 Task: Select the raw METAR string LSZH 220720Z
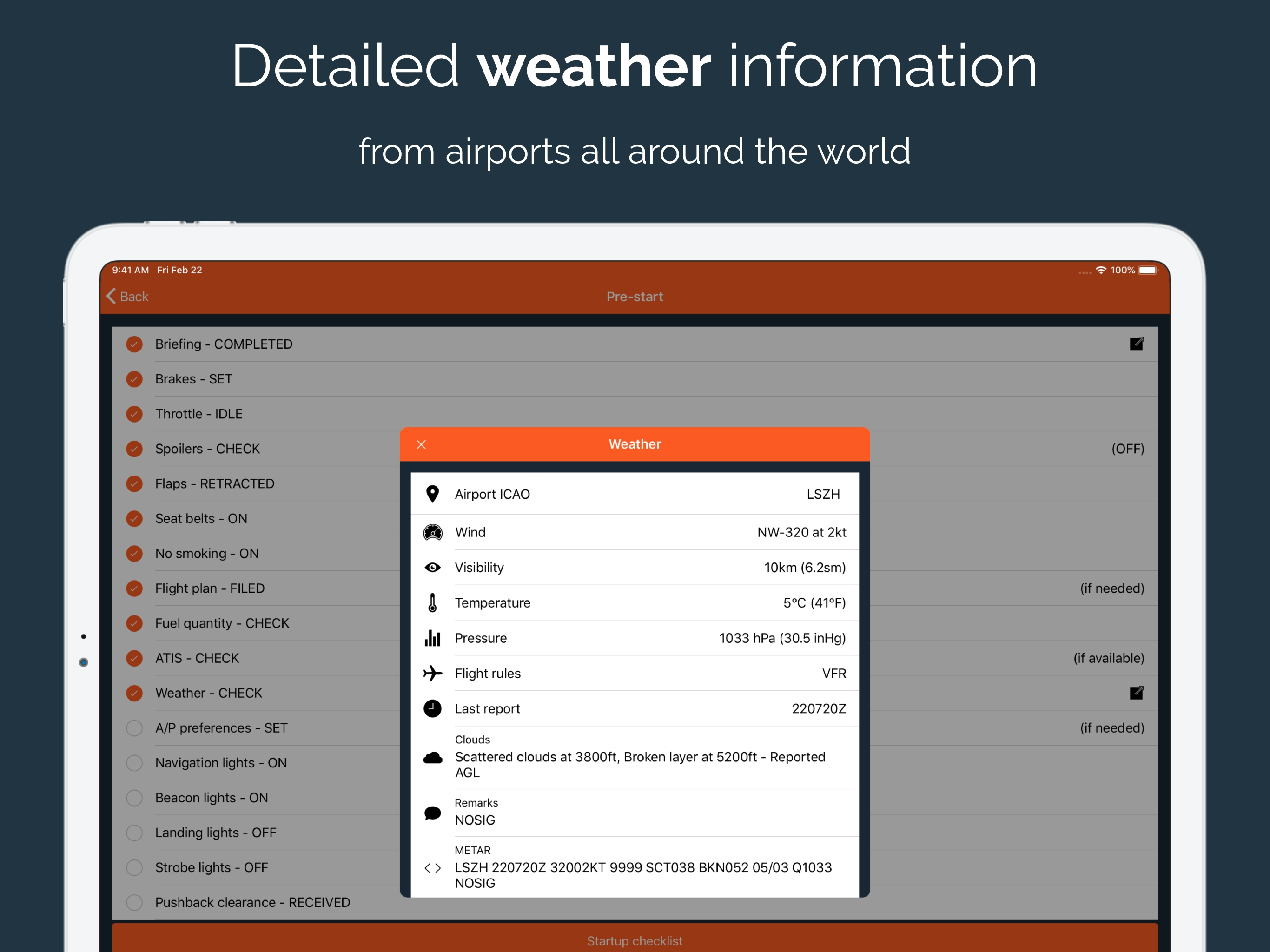643,875
